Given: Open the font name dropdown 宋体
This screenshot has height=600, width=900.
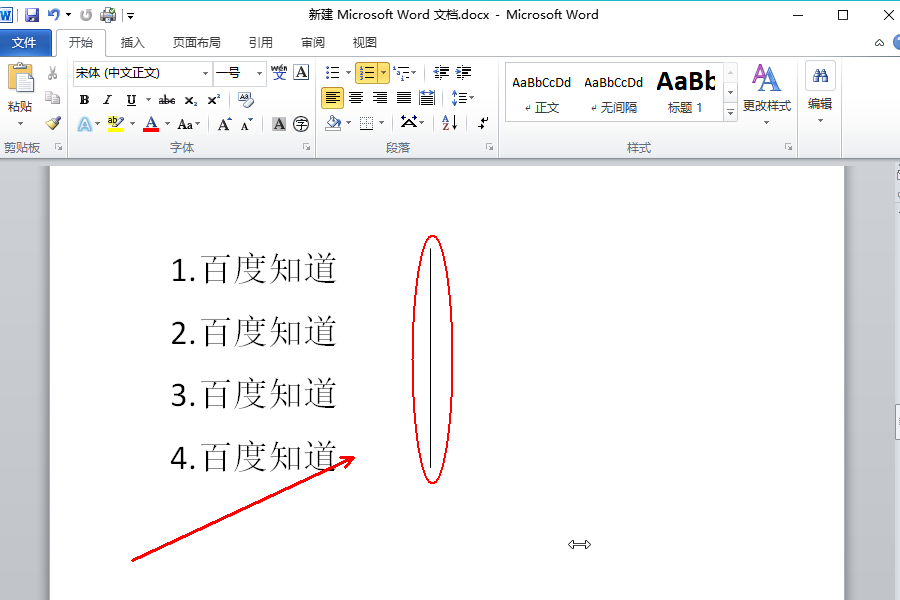Looking at the screenshot, I should point(205,73).
